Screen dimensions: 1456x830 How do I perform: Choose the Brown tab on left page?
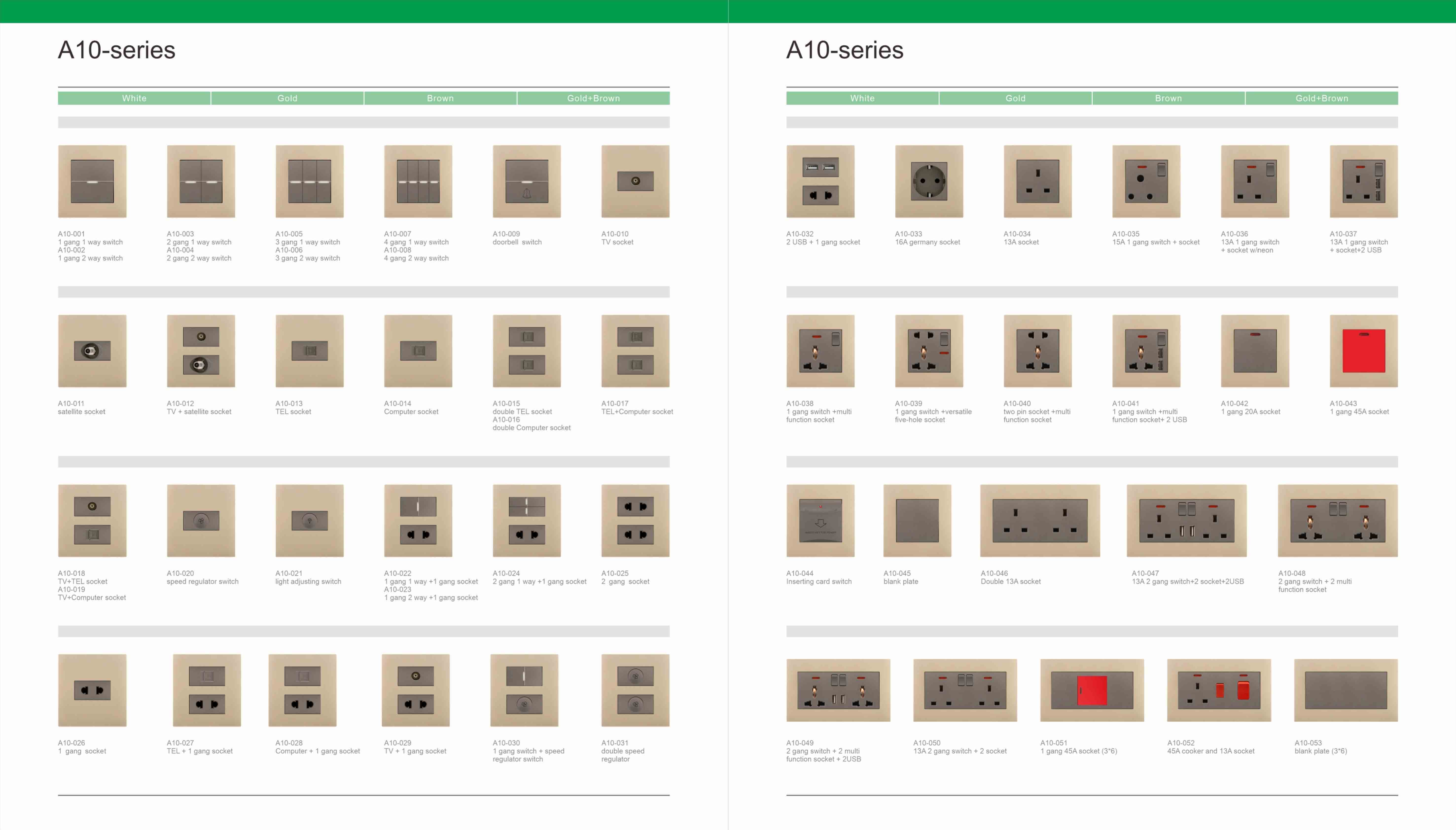[x=441, y=98]
